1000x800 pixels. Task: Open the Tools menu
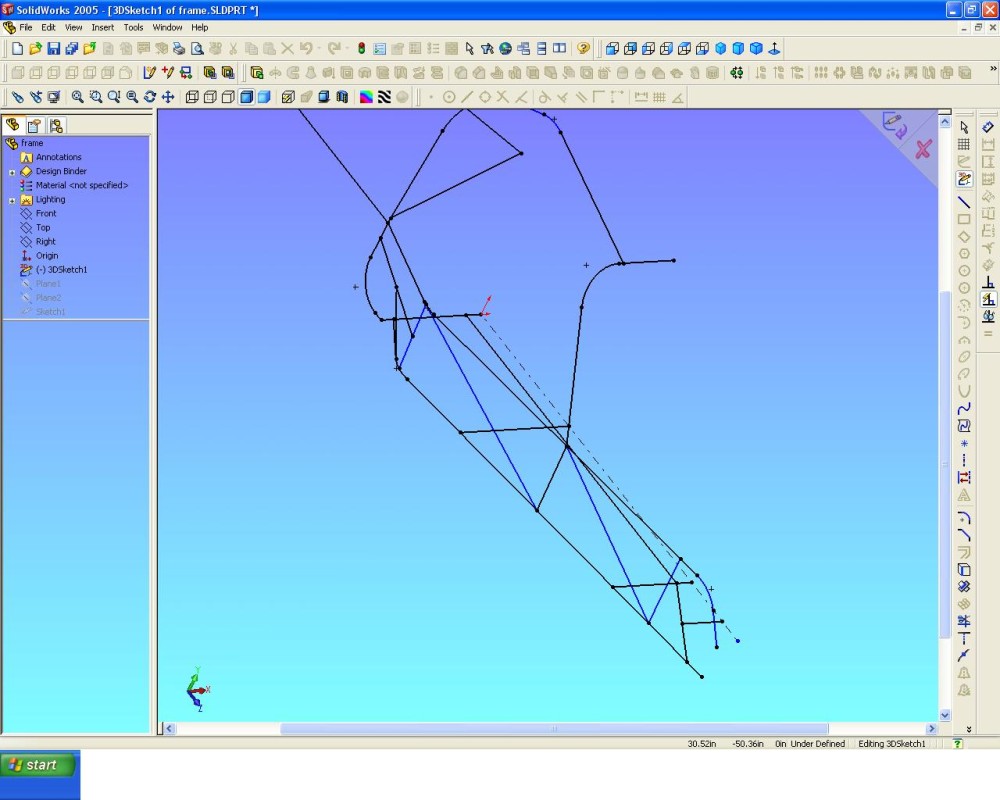point(133,28)
